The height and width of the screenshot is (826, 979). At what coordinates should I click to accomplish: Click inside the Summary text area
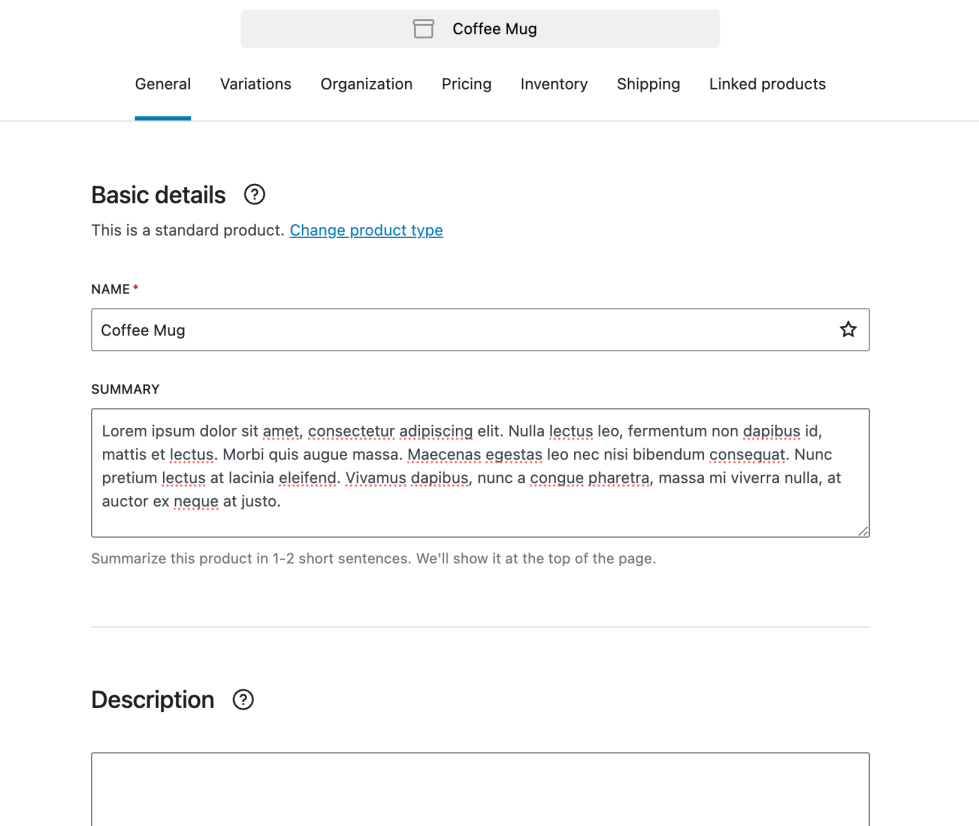[x=480, y=472]
